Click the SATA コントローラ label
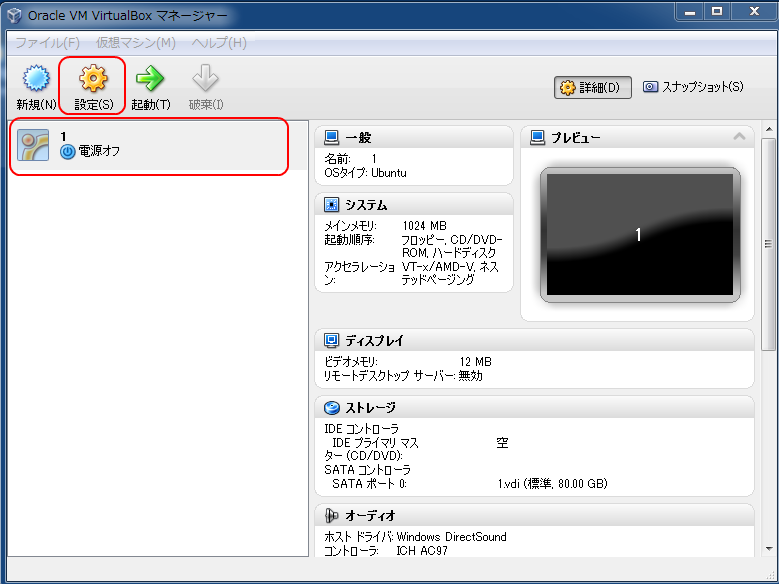The height and width of the screenshot is (584, 779). pos(368,470)
